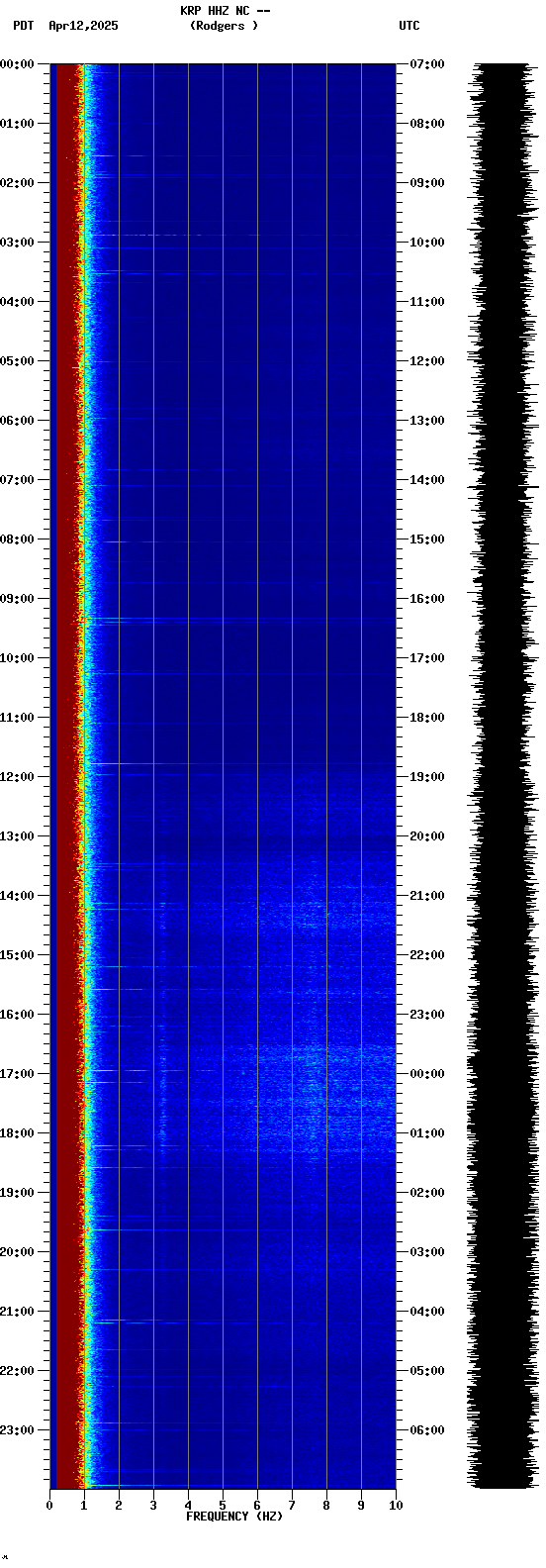Click the 07:00 UTC time label on the right axis
Image resolution: width=546 pixels, height=1568 pixels.
click(426, 64)
